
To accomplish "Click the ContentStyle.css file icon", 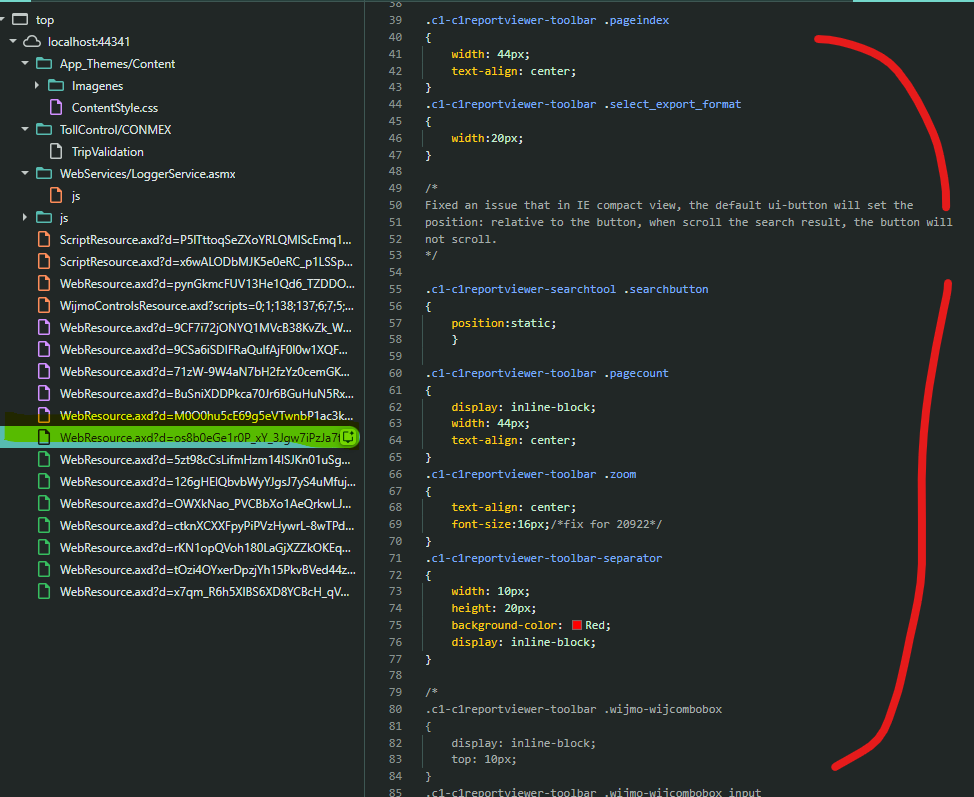I will (x=56, y=107).
